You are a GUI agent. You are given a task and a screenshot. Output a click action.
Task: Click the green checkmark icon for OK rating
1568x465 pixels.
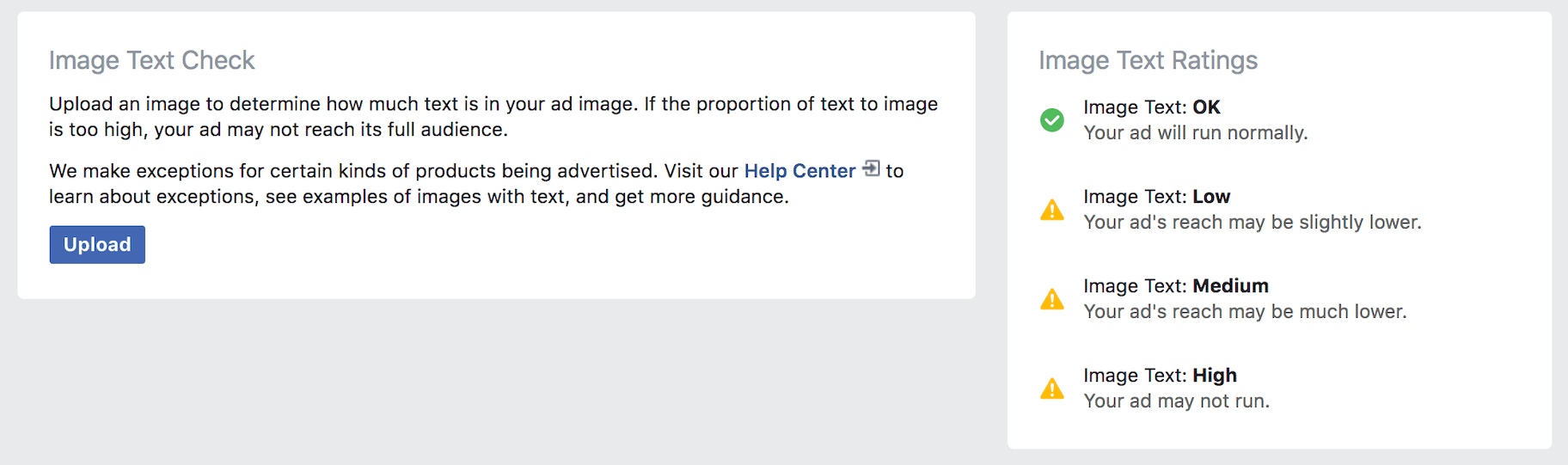[1051, 120]
